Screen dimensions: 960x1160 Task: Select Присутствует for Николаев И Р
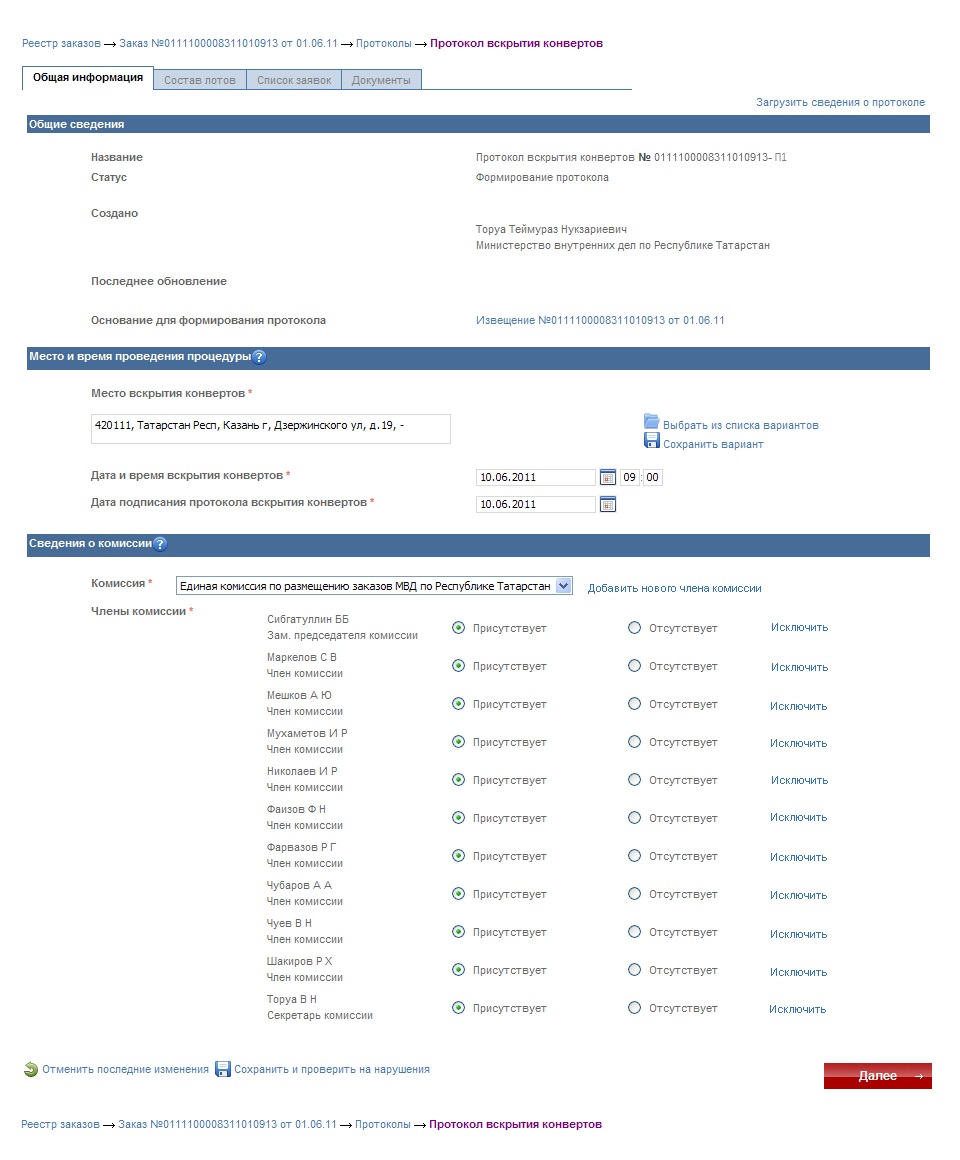(459, 780)
